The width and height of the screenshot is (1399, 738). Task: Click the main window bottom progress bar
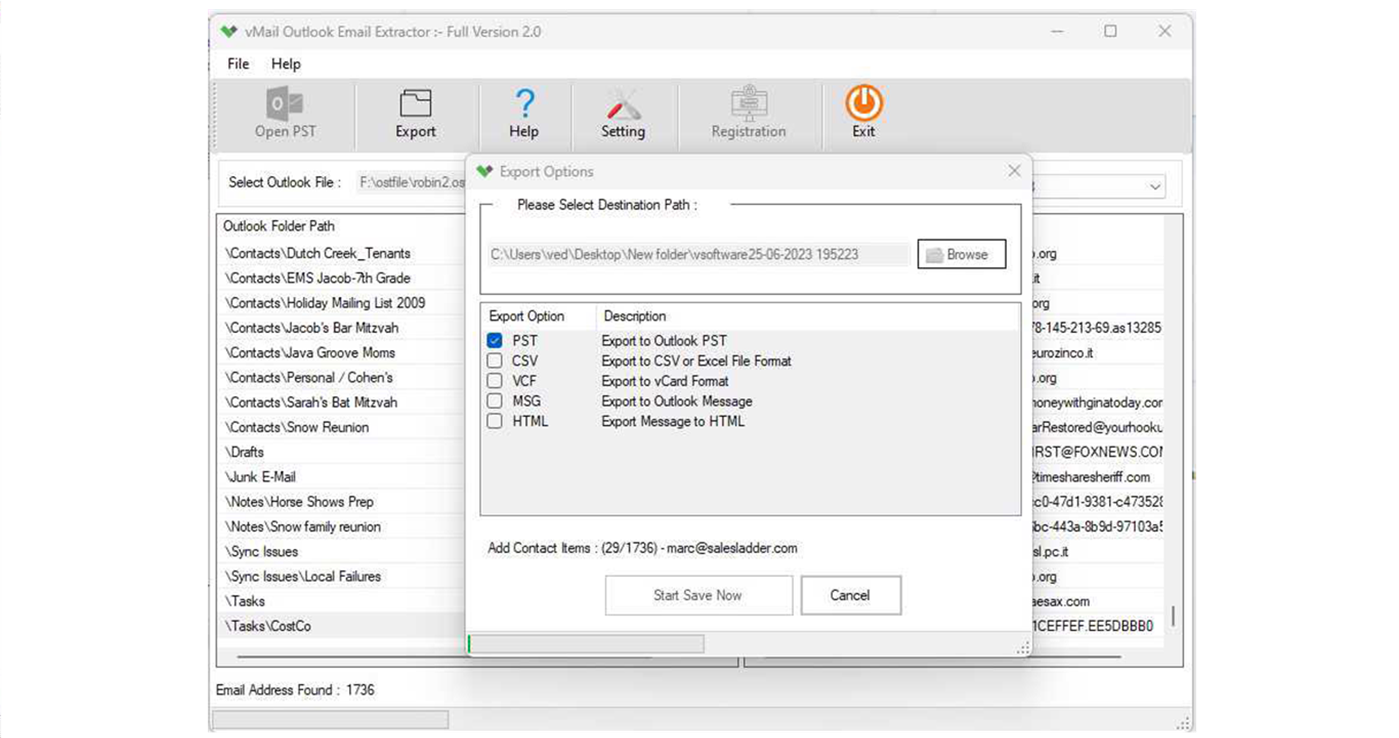pyautogui.click(x=330, y=720)
